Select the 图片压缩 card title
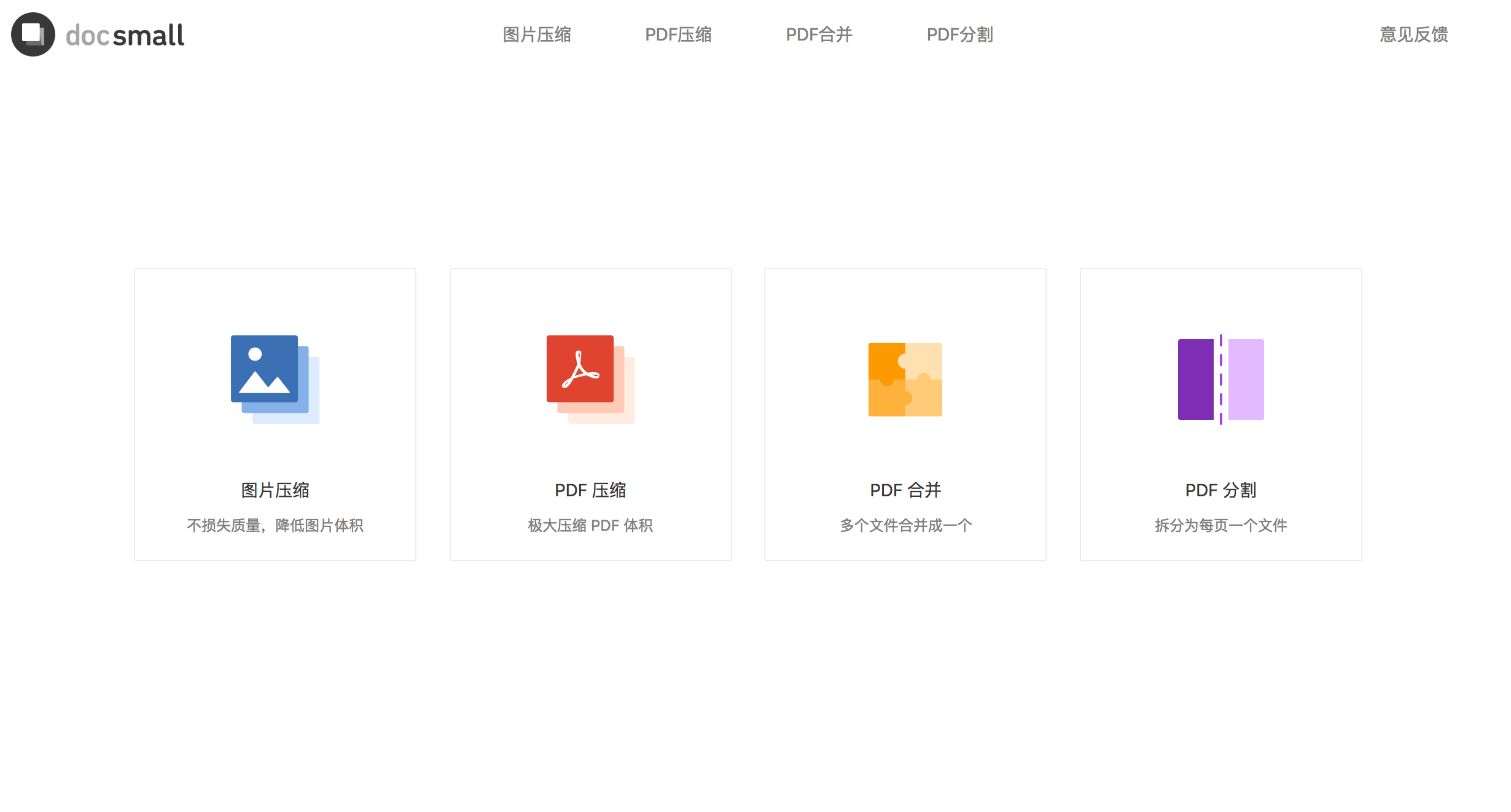The image size is (1511, 812). [x=275, y=490]
